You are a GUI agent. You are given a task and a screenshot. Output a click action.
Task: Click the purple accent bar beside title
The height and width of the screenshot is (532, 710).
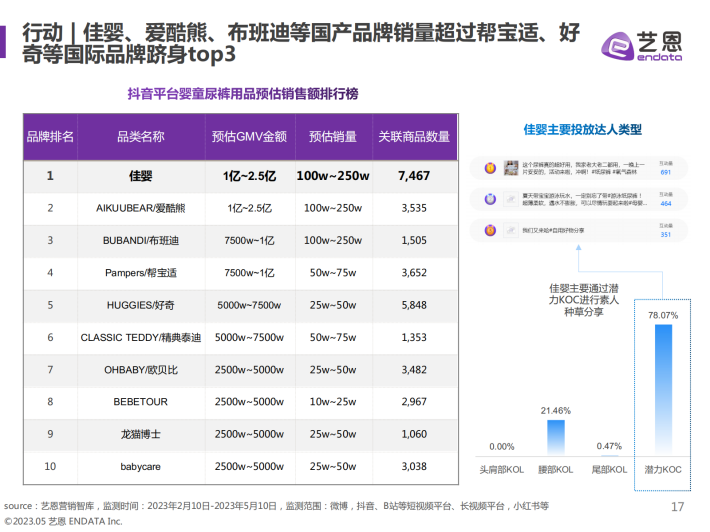coord(3,42)
